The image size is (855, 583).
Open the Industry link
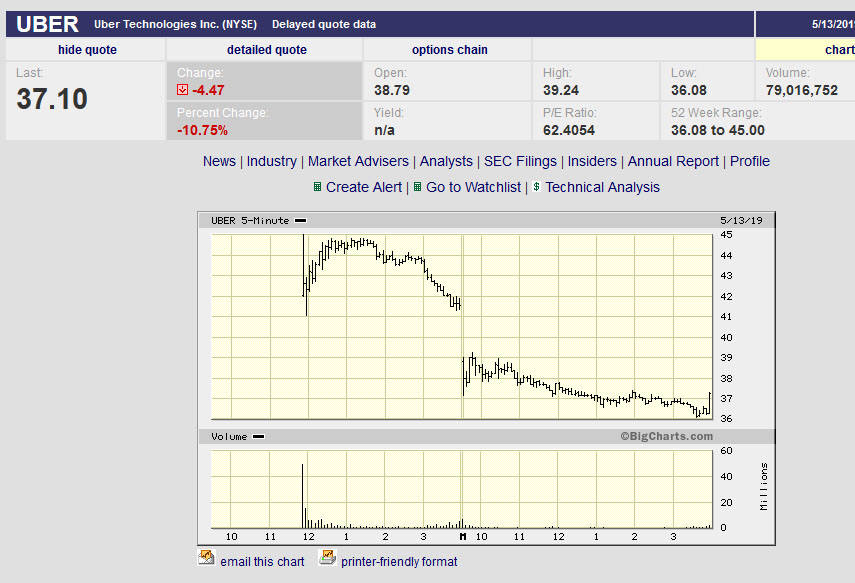coord(272,161)
